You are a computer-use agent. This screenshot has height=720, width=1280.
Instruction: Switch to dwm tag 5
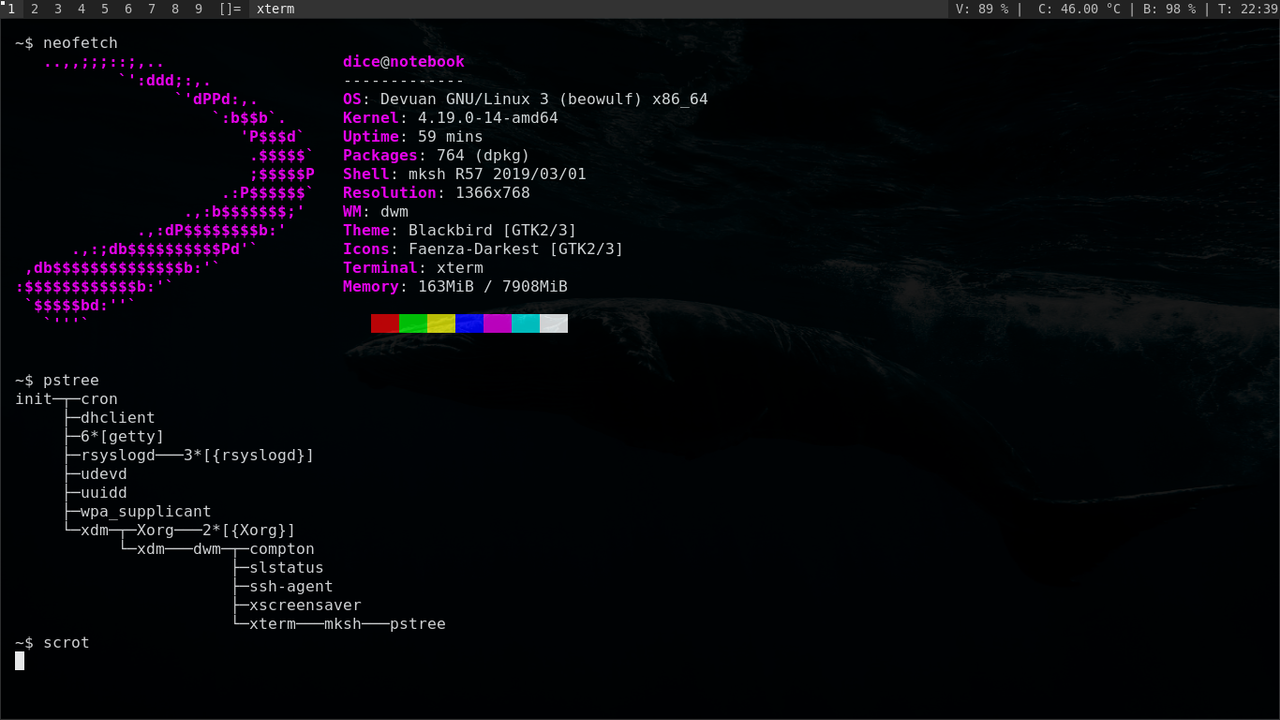pyautogui.click(x=104, y=9)
